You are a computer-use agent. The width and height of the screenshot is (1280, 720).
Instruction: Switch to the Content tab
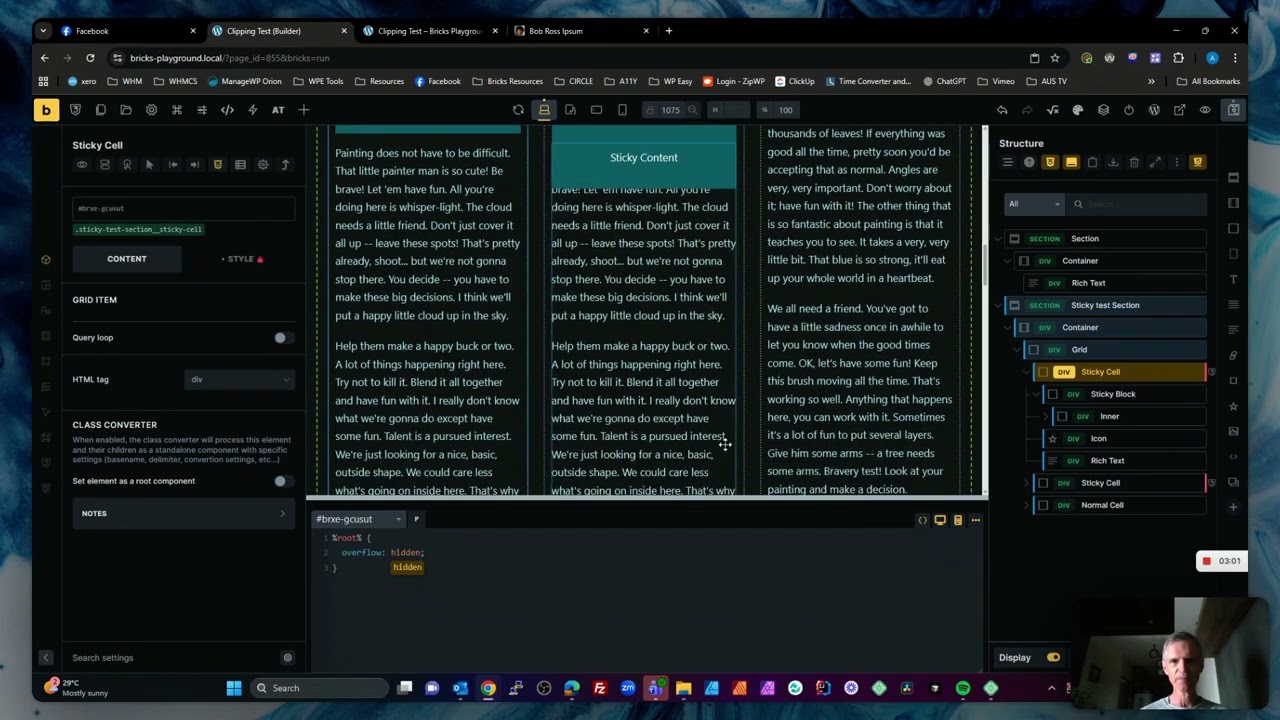127,259
